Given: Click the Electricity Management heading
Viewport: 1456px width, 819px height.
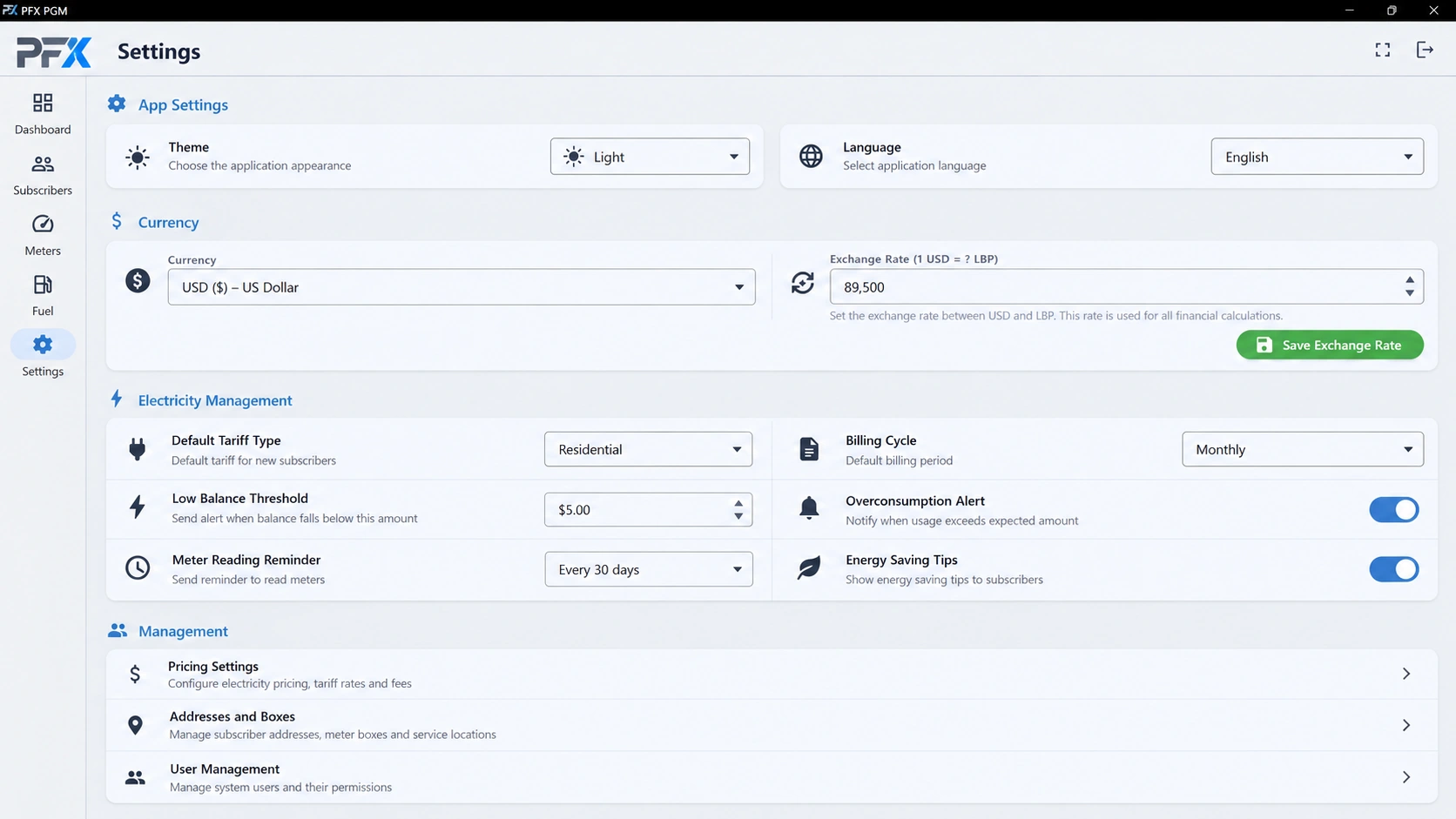Looking at the screenshot, I should (215, 400).
